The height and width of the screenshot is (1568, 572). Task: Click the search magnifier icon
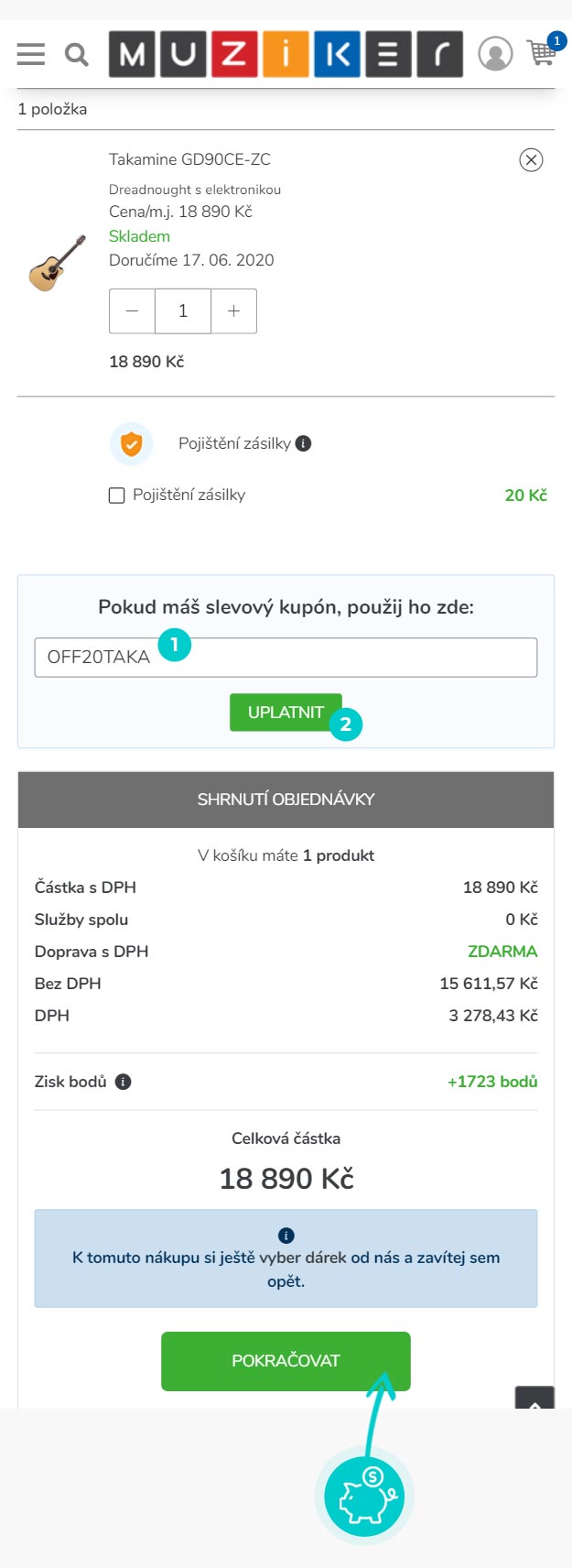coord(77,55)
